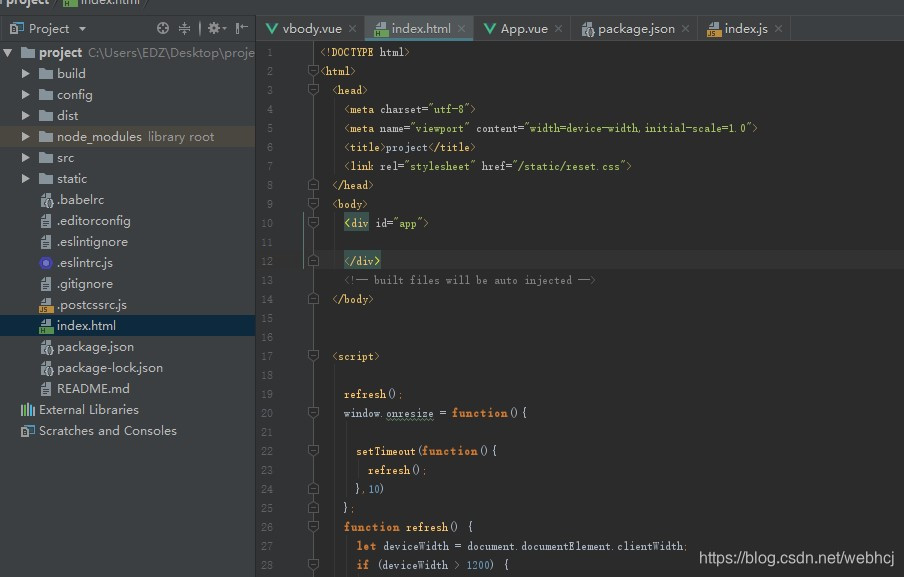Image resolution: width=904 pixels, height=577 pixels.
Task: Close the index.html tab
Action: pos(461,29)
